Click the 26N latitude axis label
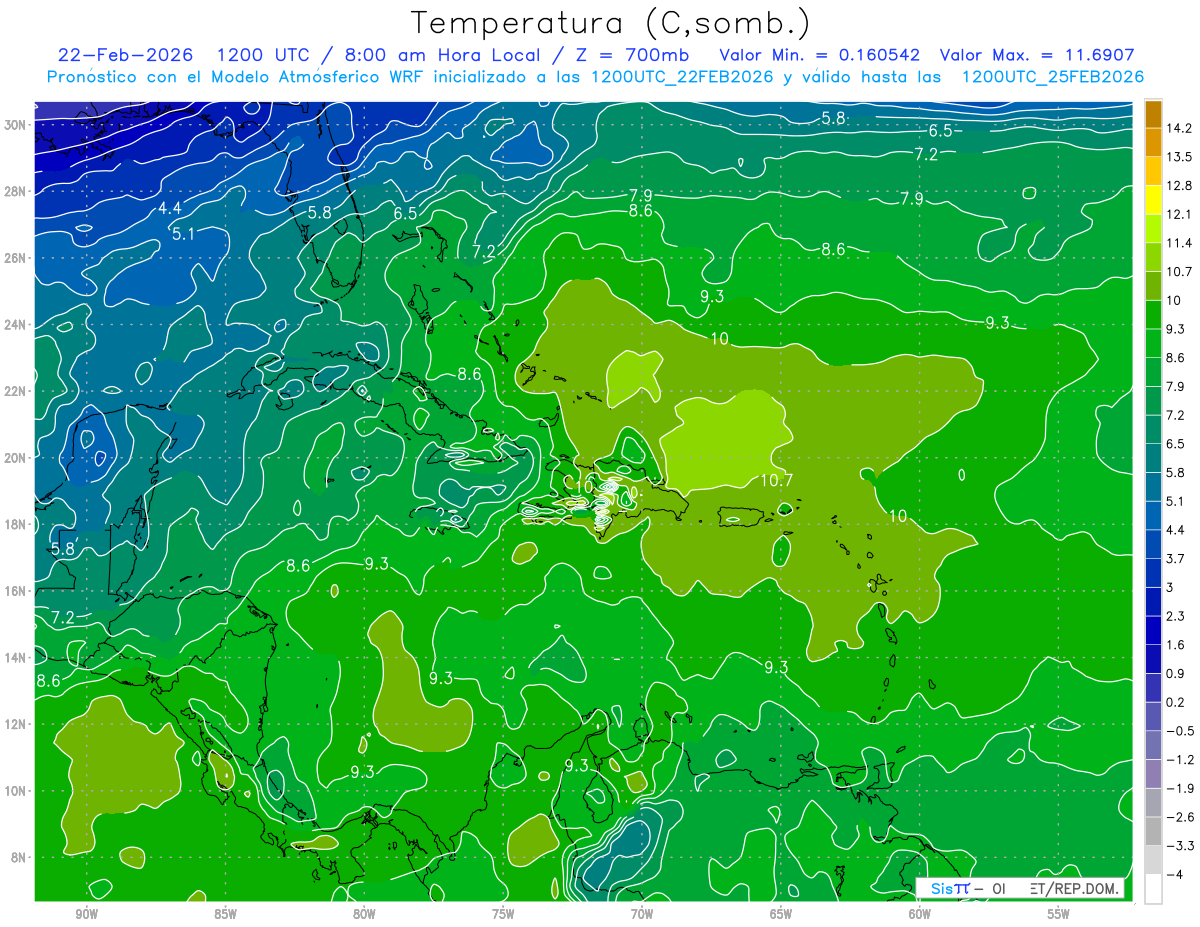 click(x=15, y=258)
